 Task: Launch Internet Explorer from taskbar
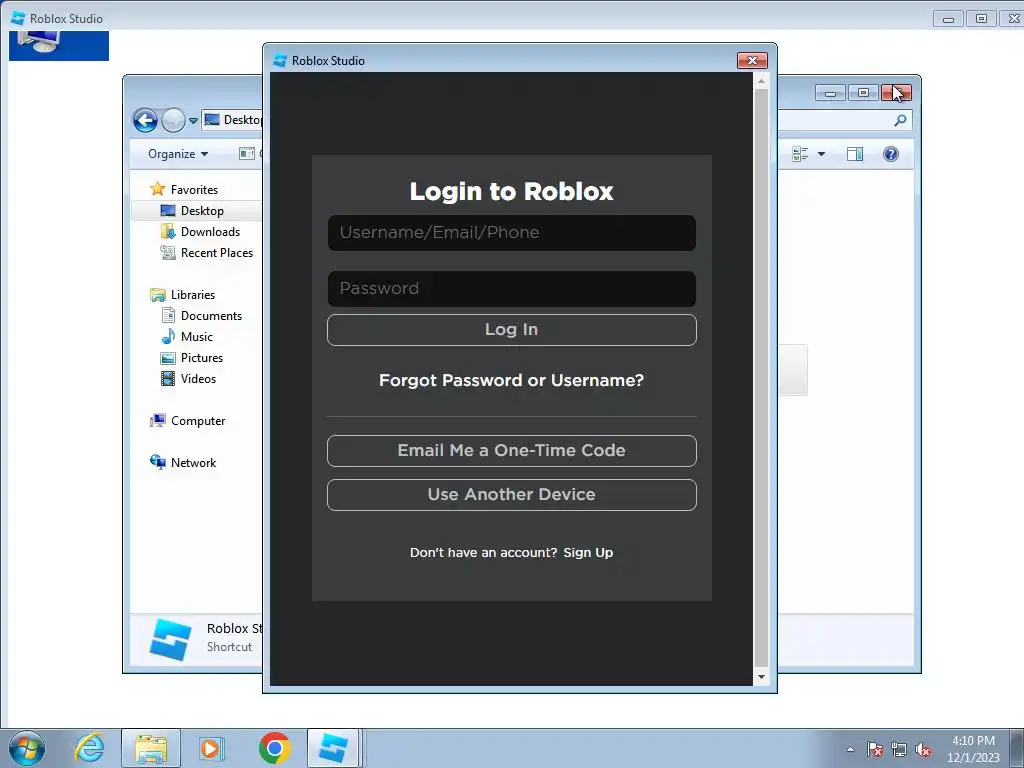[x=89, y=748]
